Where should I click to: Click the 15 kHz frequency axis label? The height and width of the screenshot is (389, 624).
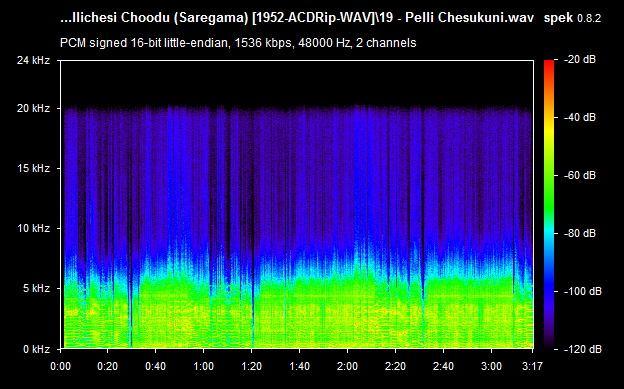(33, 168)
